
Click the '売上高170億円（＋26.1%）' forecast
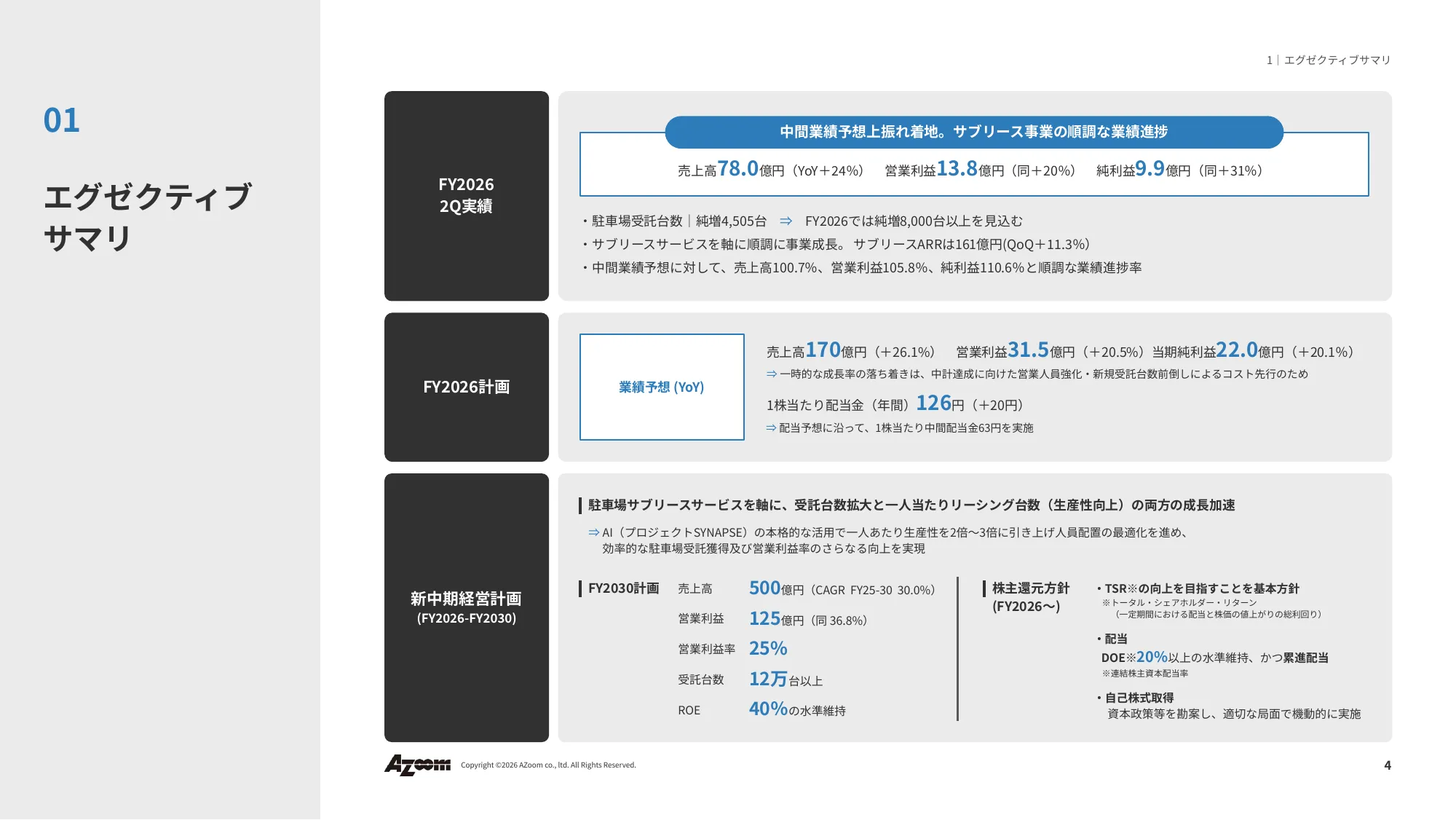[x=850, y=350]
